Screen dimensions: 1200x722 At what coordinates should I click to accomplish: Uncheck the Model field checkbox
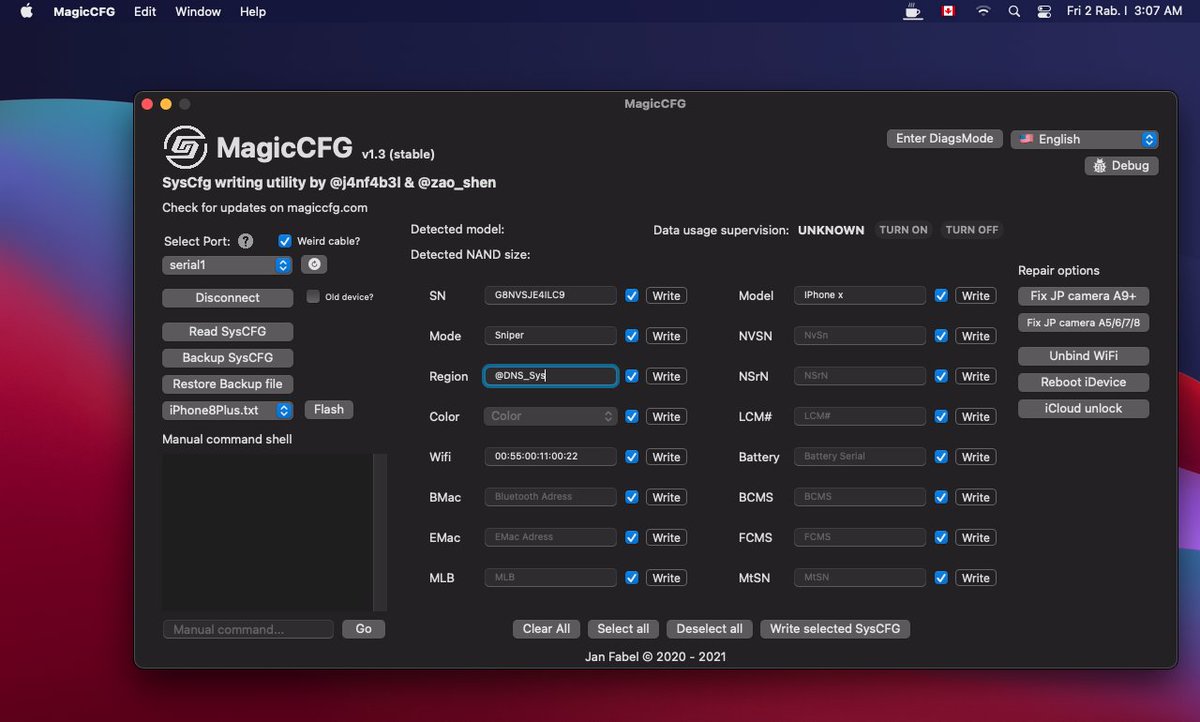pyautogui.click(x=941, y=295)
